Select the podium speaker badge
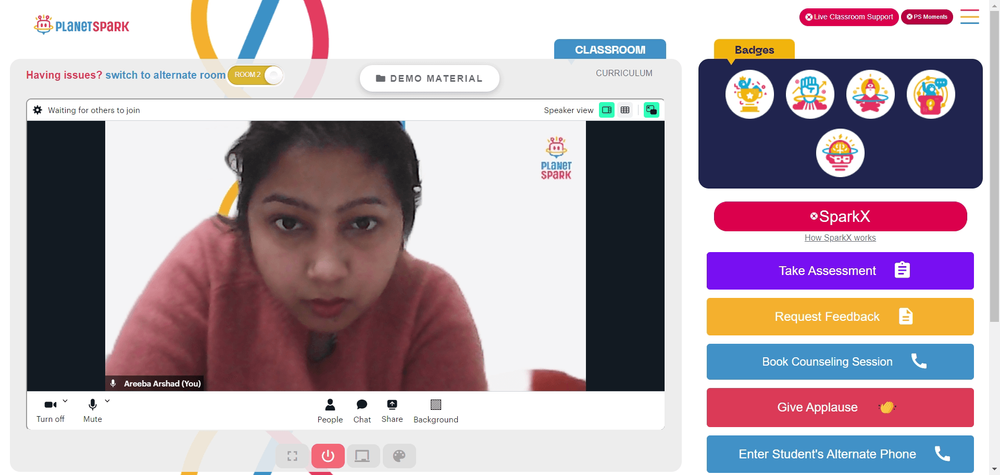The height and width of the screenshot is (475, 1000). click(930, 94)
